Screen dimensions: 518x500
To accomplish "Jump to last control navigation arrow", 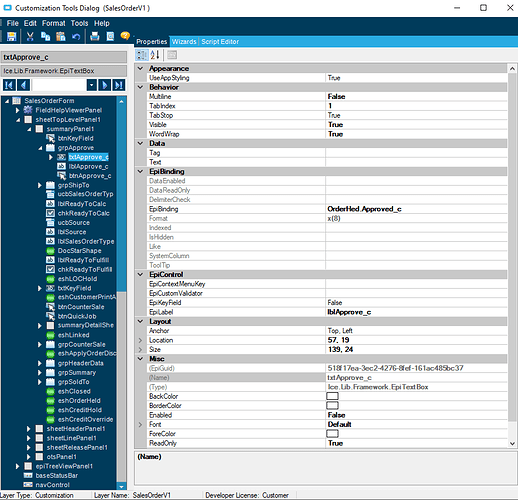I will pos(119,85).
